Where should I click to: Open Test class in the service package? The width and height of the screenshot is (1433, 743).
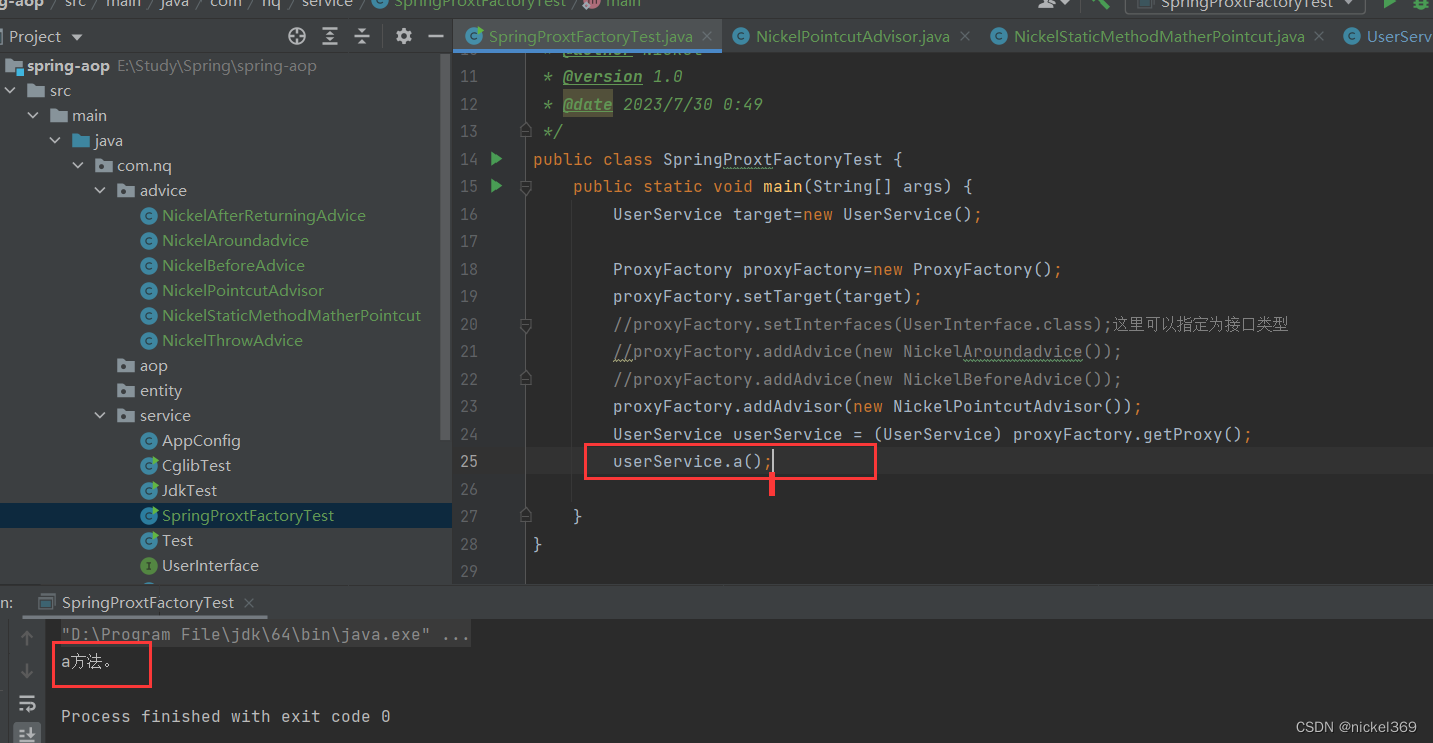[177, 540]
